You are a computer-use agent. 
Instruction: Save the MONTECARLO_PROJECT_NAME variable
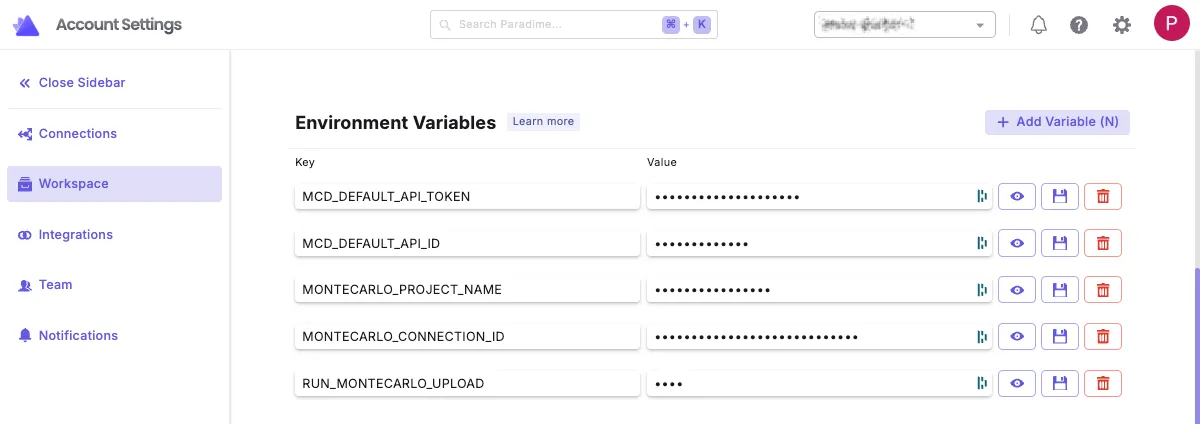click(x=1060, y=290)
